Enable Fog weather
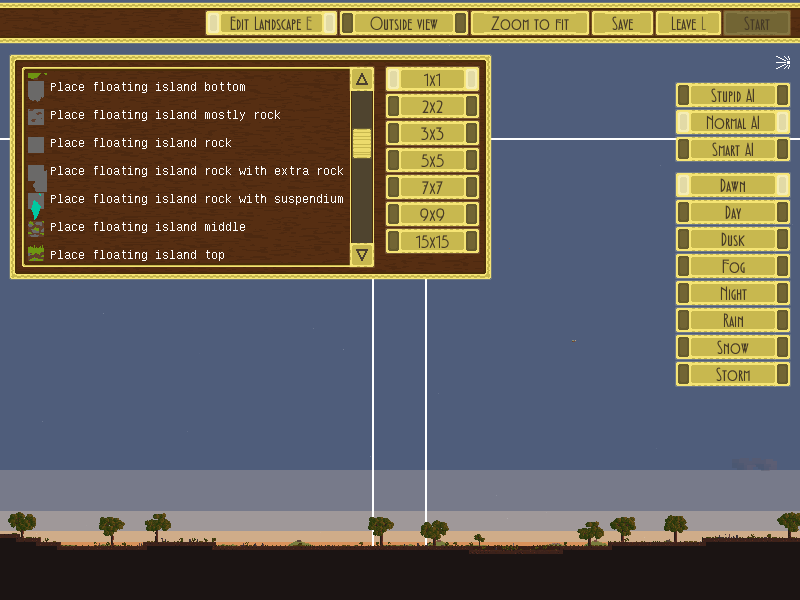This screenshot has height=600, width=800. tap(733, 266)
